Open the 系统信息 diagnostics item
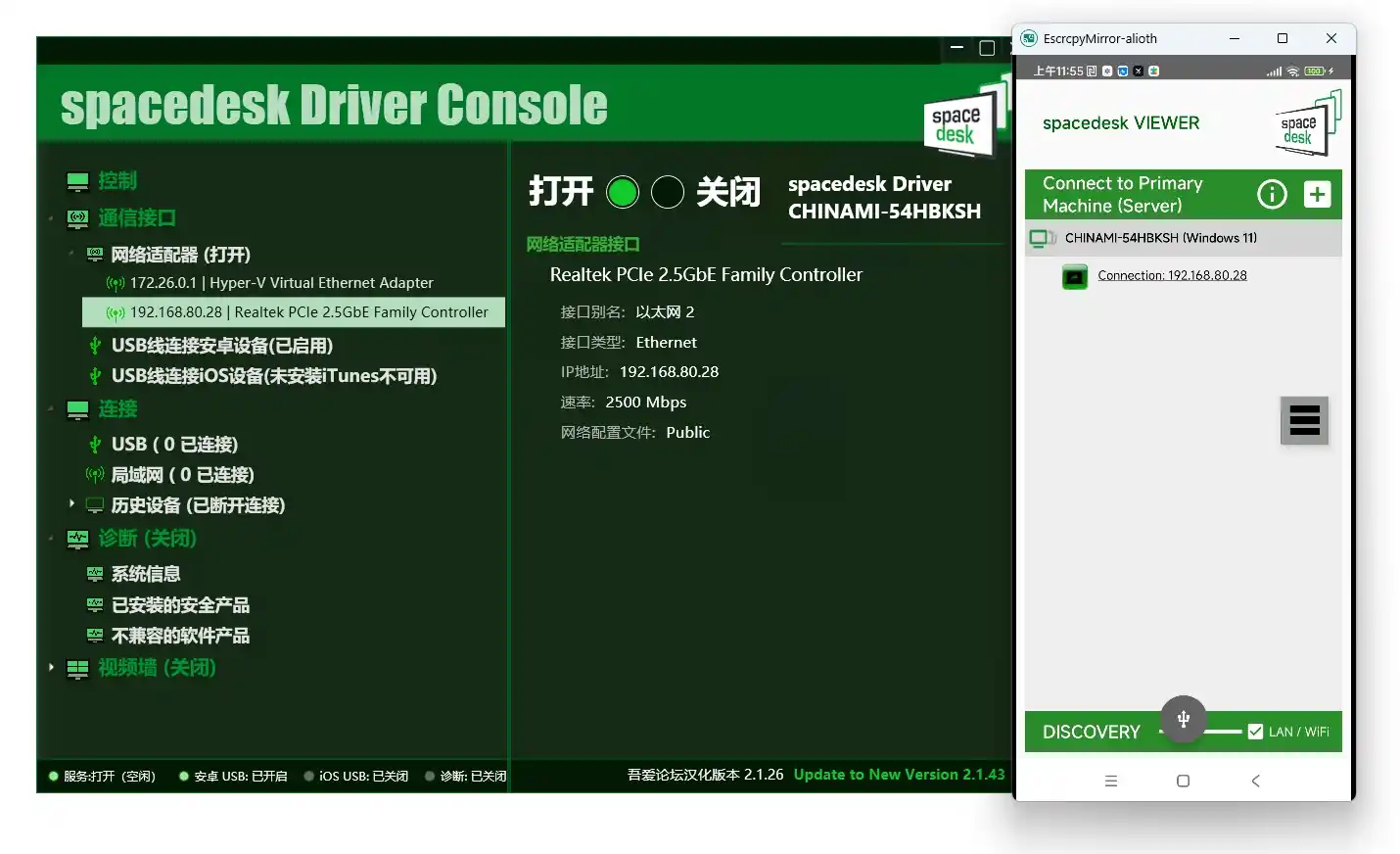 point(146,574)
